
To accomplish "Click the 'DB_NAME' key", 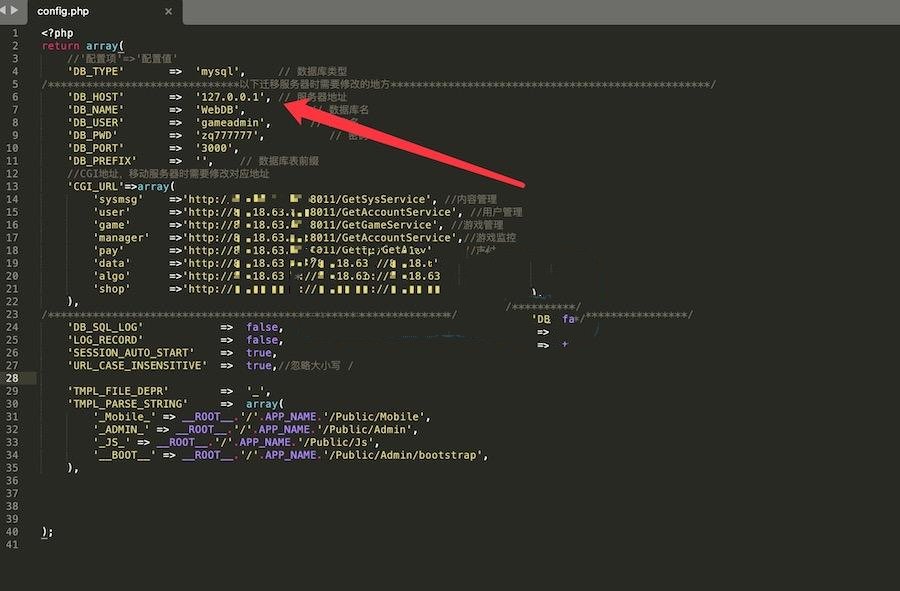I will (95, 110).
